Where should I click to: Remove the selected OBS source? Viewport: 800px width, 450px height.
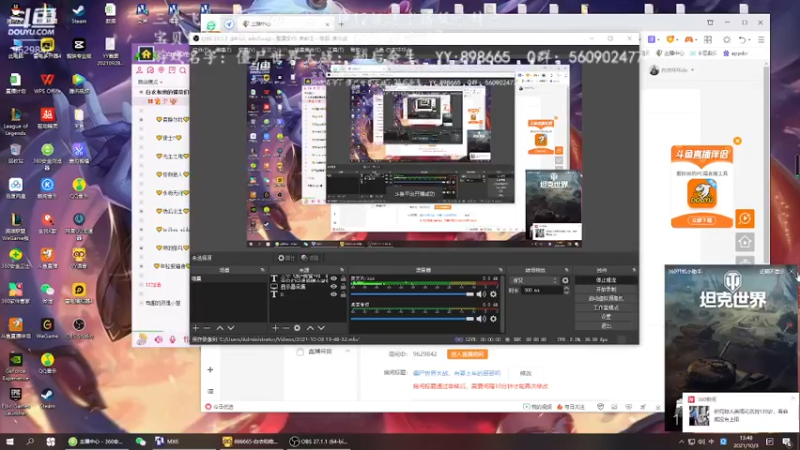coord(286,328)
